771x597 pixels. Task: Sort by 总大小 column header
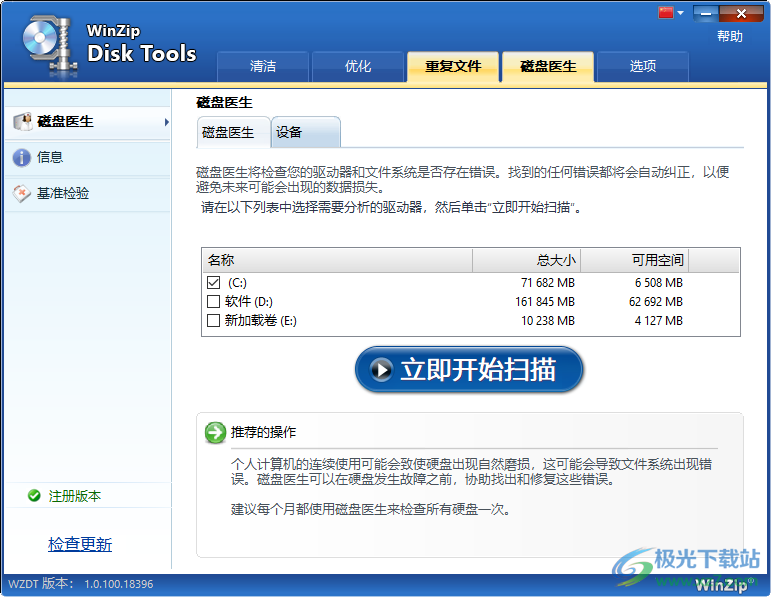point(527,260)
